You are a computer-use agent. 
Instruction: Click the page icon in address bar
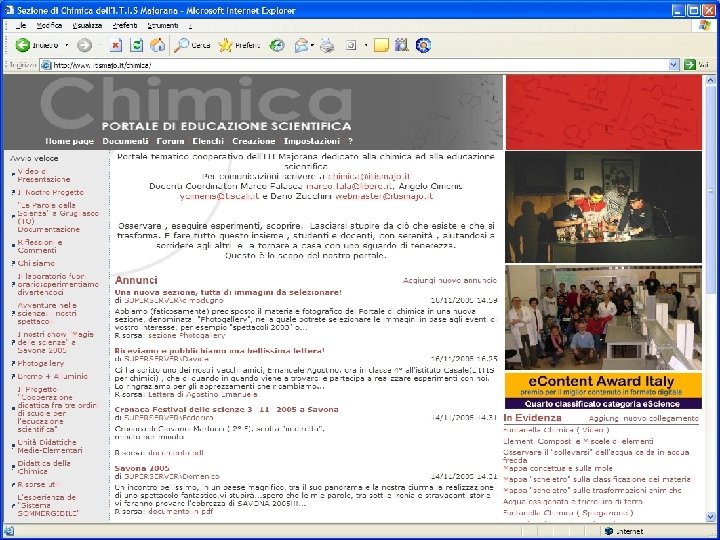pyautogui.click(x=45, y=65)
